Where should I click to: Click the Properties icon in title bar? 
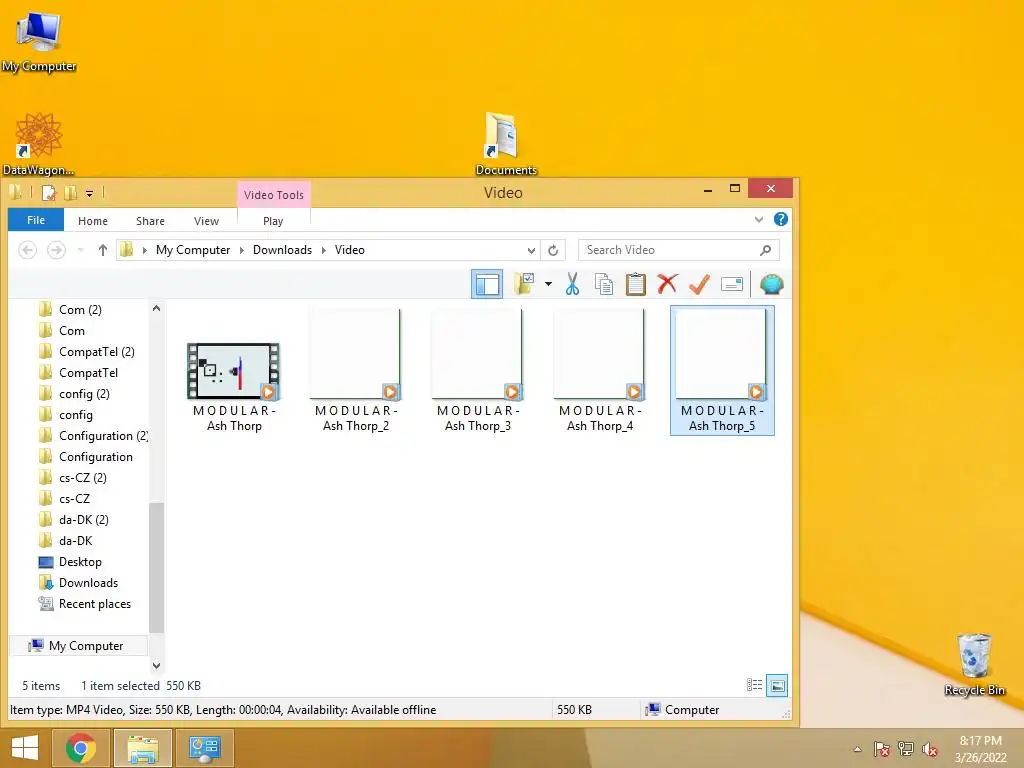pos(48,193)
